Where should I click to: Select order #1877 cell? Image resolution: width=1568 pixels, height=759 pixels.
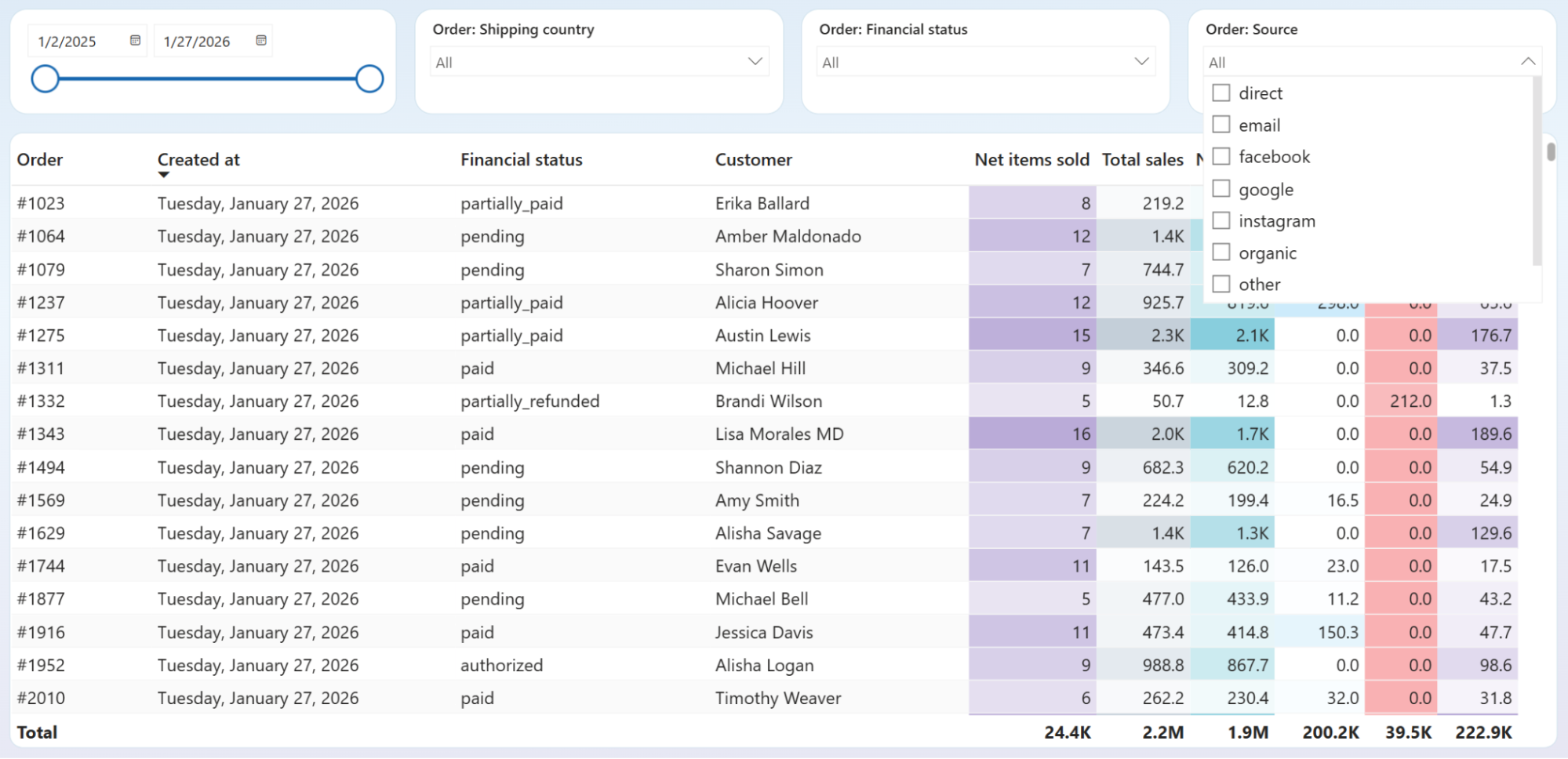pyautogui.click(x=41, y=600)
